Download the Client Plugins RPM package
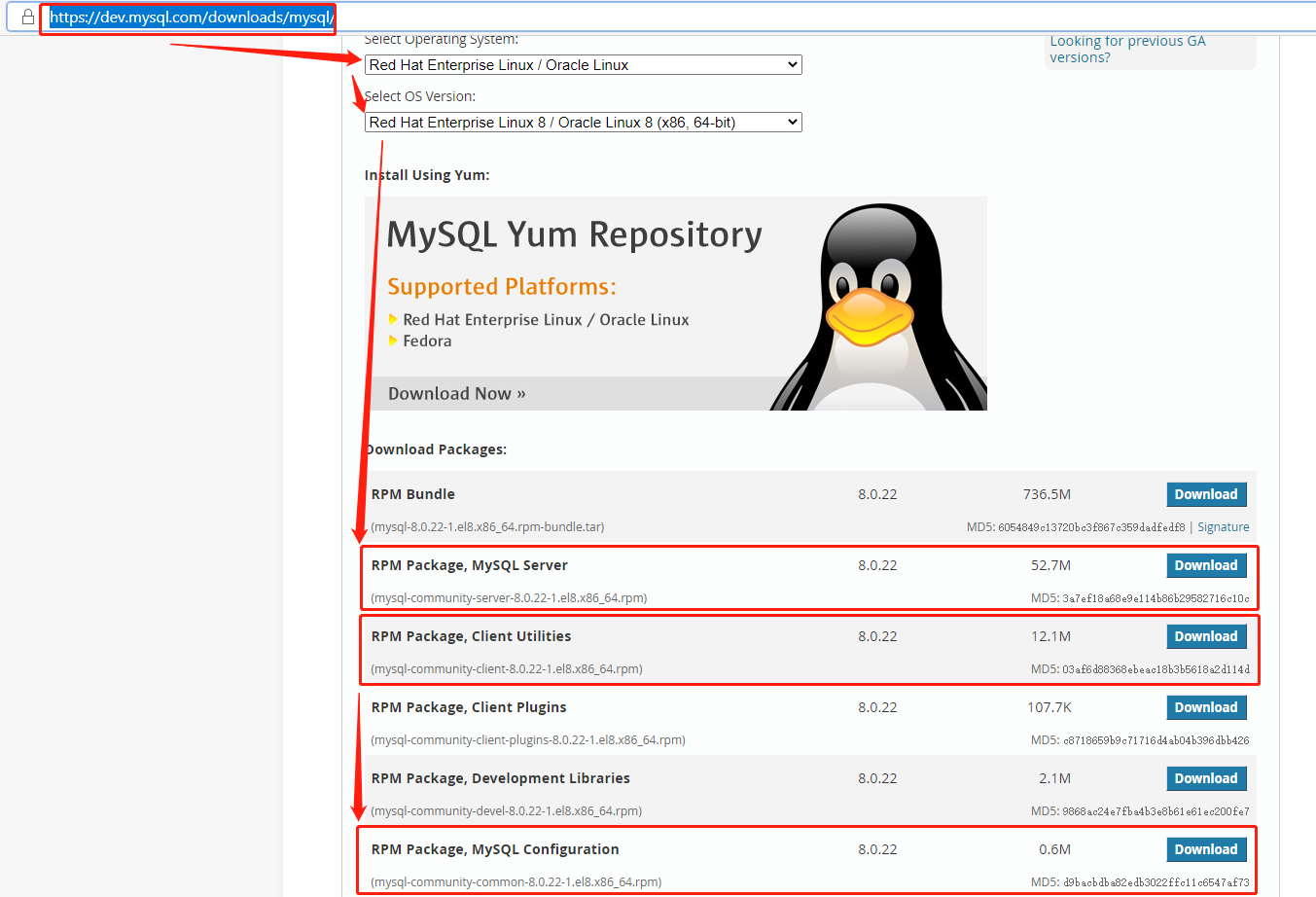The image size is (1316, 897). pos(1206,707)
